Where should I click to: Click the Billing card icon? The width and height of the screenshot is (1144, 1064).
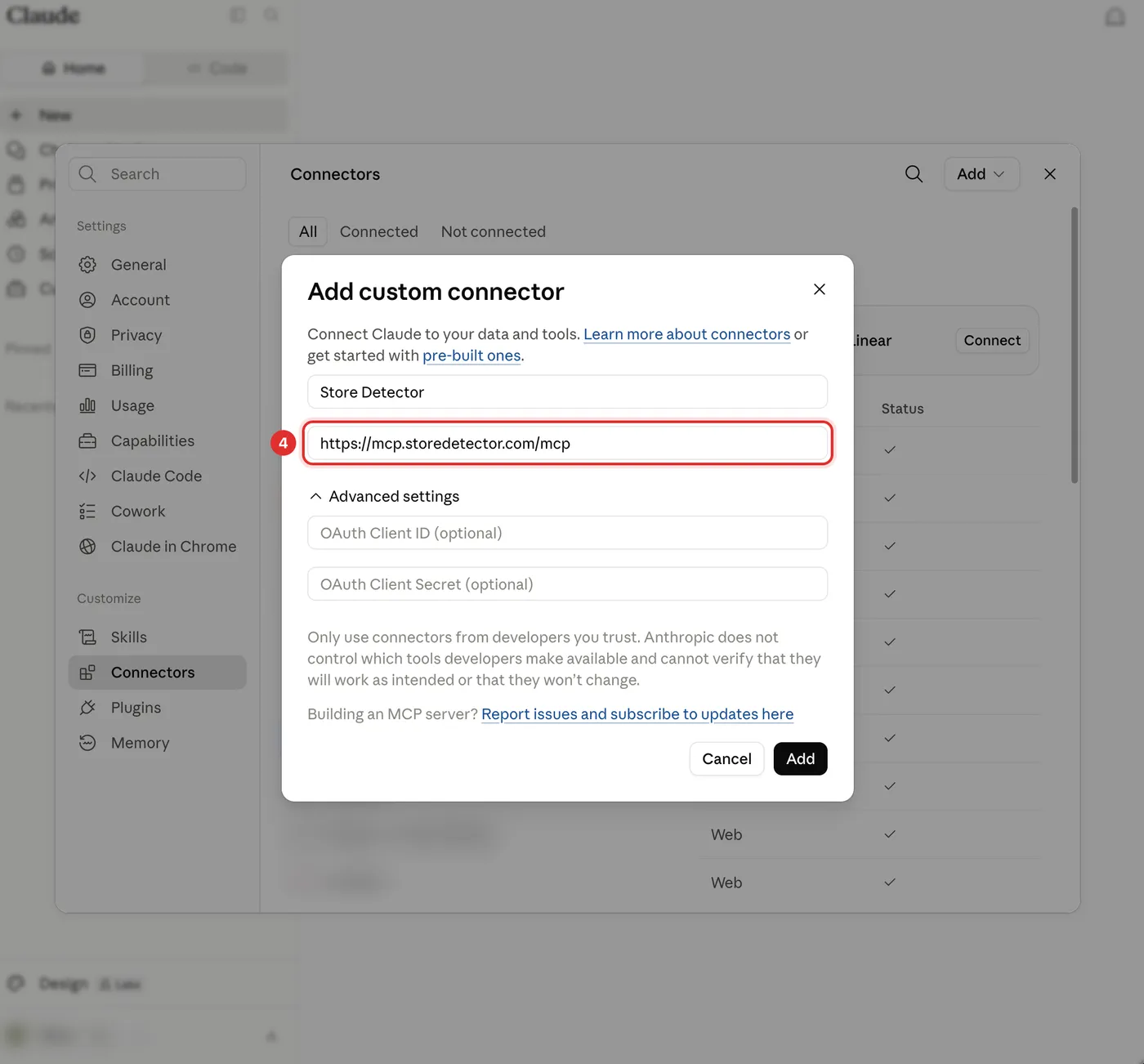tap(87, 370)
